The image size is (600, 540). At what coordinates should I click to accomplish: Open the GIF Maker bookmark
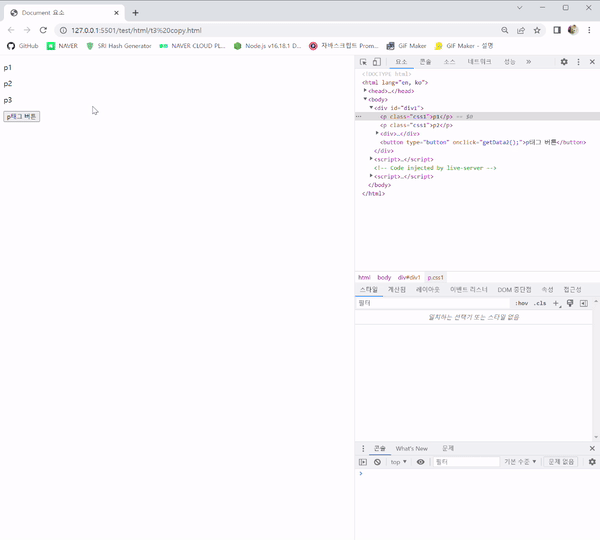pos(406,46)
